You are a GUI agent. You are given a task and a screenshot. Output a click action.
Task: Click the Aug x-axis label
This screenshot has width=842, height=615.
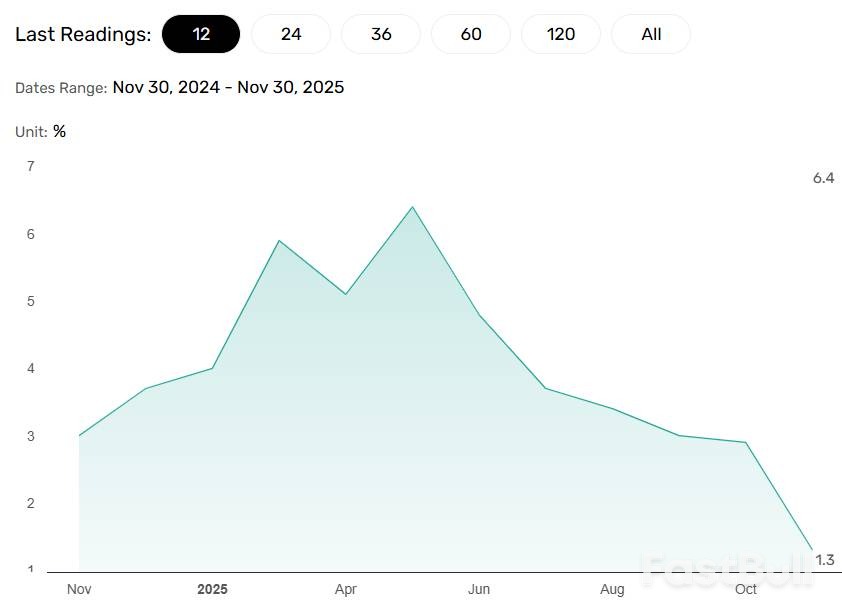613,589
